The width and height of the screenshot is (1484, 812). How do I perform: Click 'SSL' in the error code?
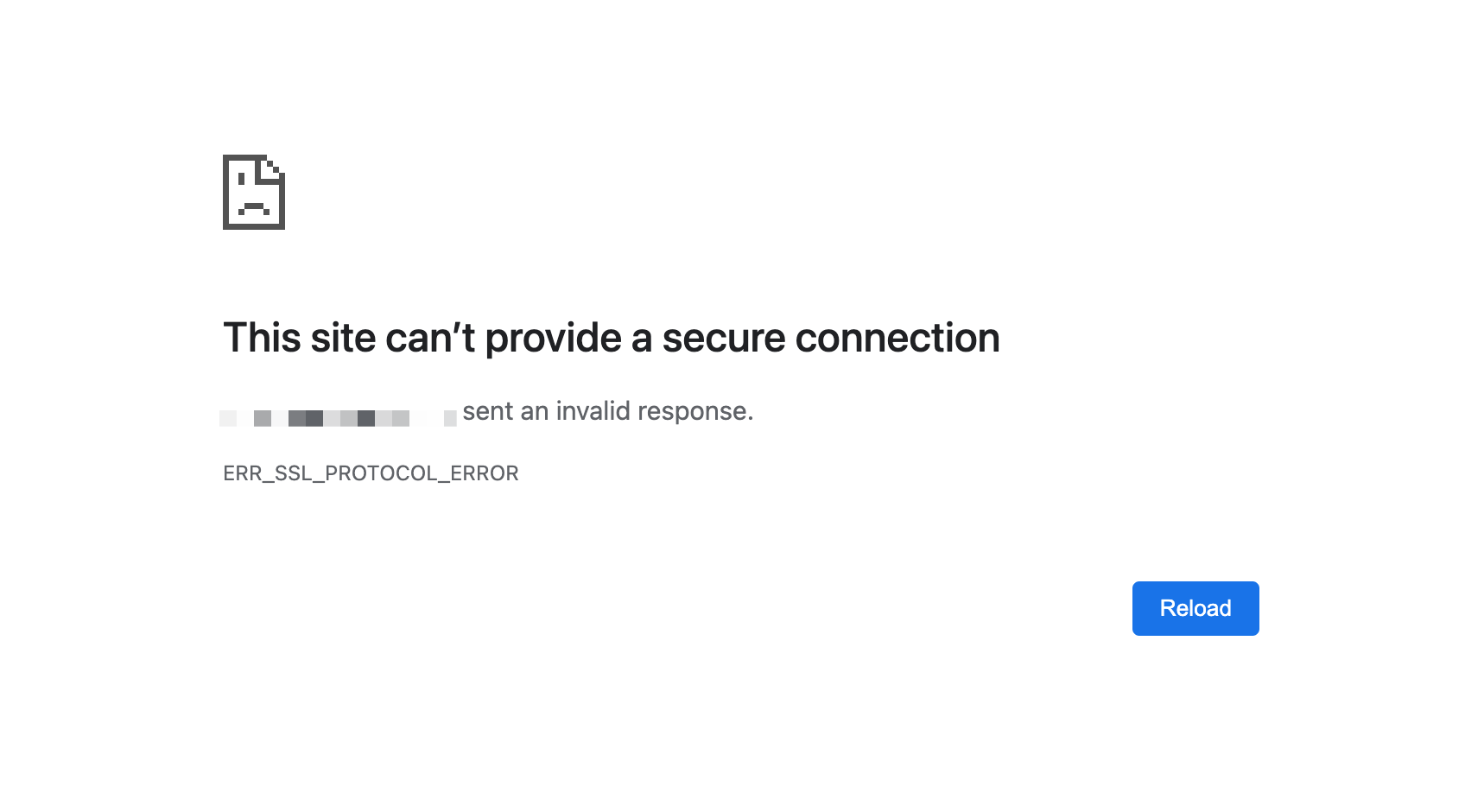coord(293,473)
